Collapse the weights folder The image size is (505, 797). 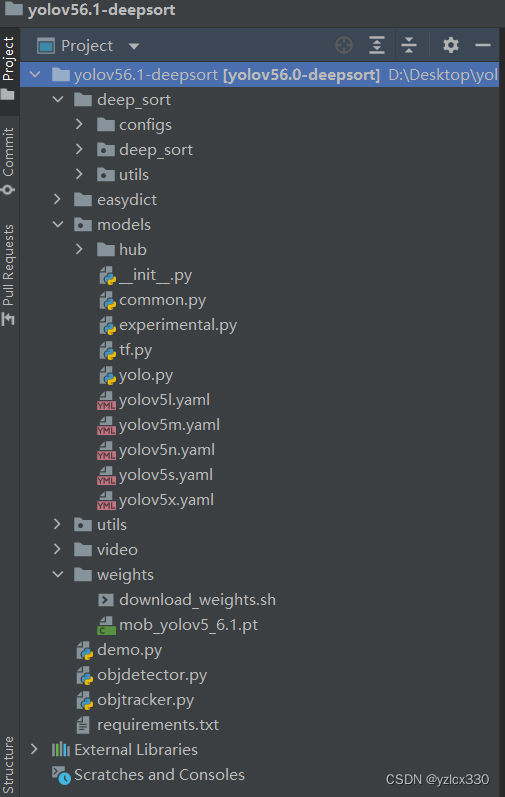pos(58,574)
